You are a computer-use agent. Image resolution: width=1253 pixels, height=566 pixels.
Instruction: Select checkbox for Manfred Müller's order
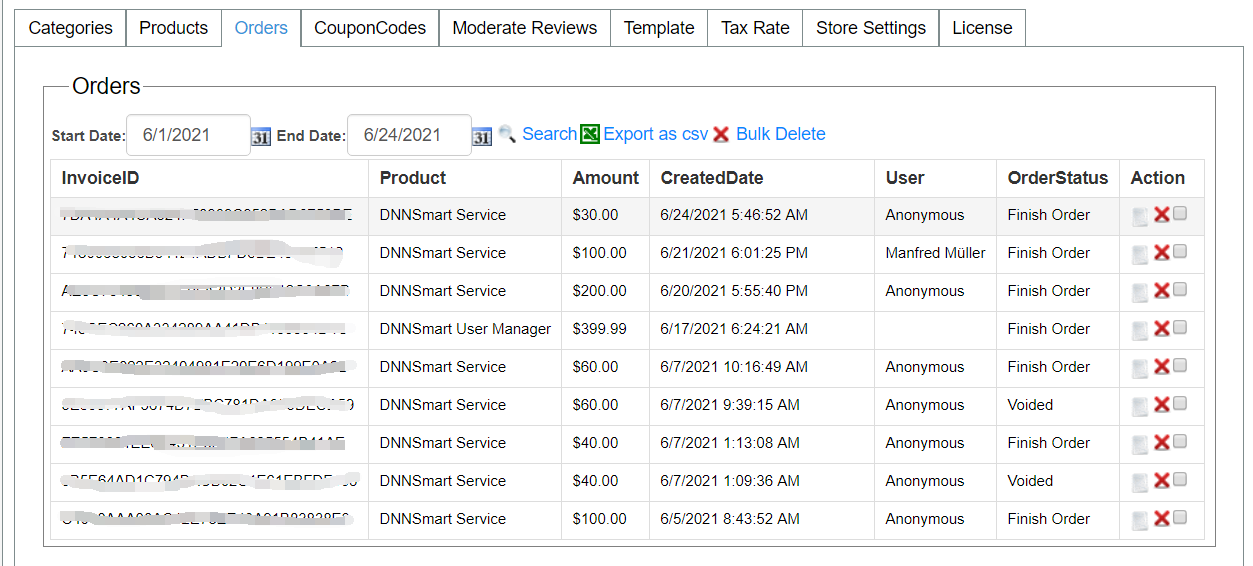click(1180, 251)
